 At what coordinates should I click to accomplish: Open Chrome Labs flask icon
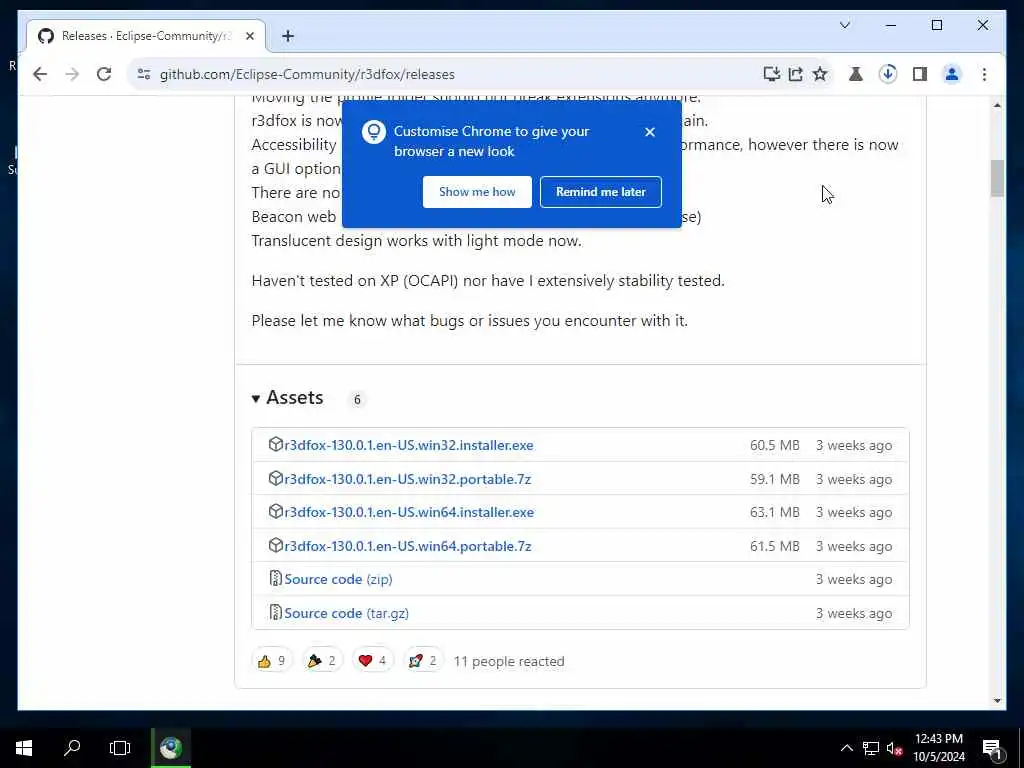(x=856, y=74)
